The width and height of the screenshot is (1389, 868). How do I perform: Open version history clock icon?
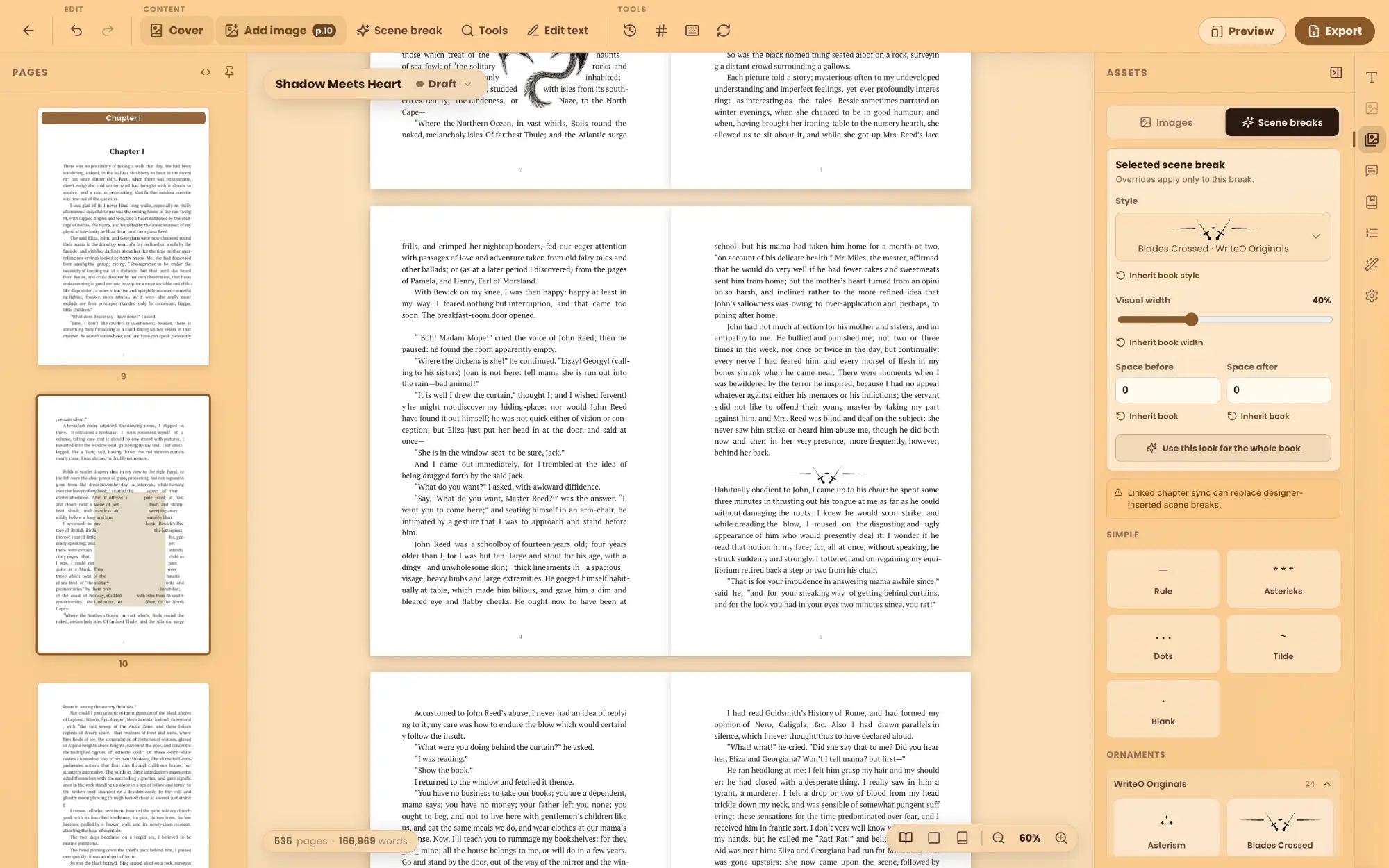629,31
